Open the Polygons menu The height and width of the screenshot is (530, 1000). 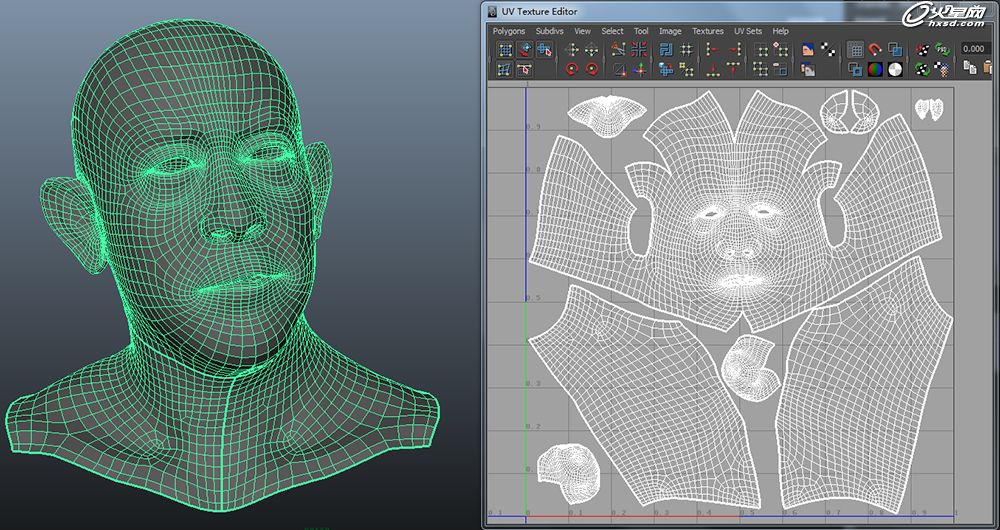[509, 31]
